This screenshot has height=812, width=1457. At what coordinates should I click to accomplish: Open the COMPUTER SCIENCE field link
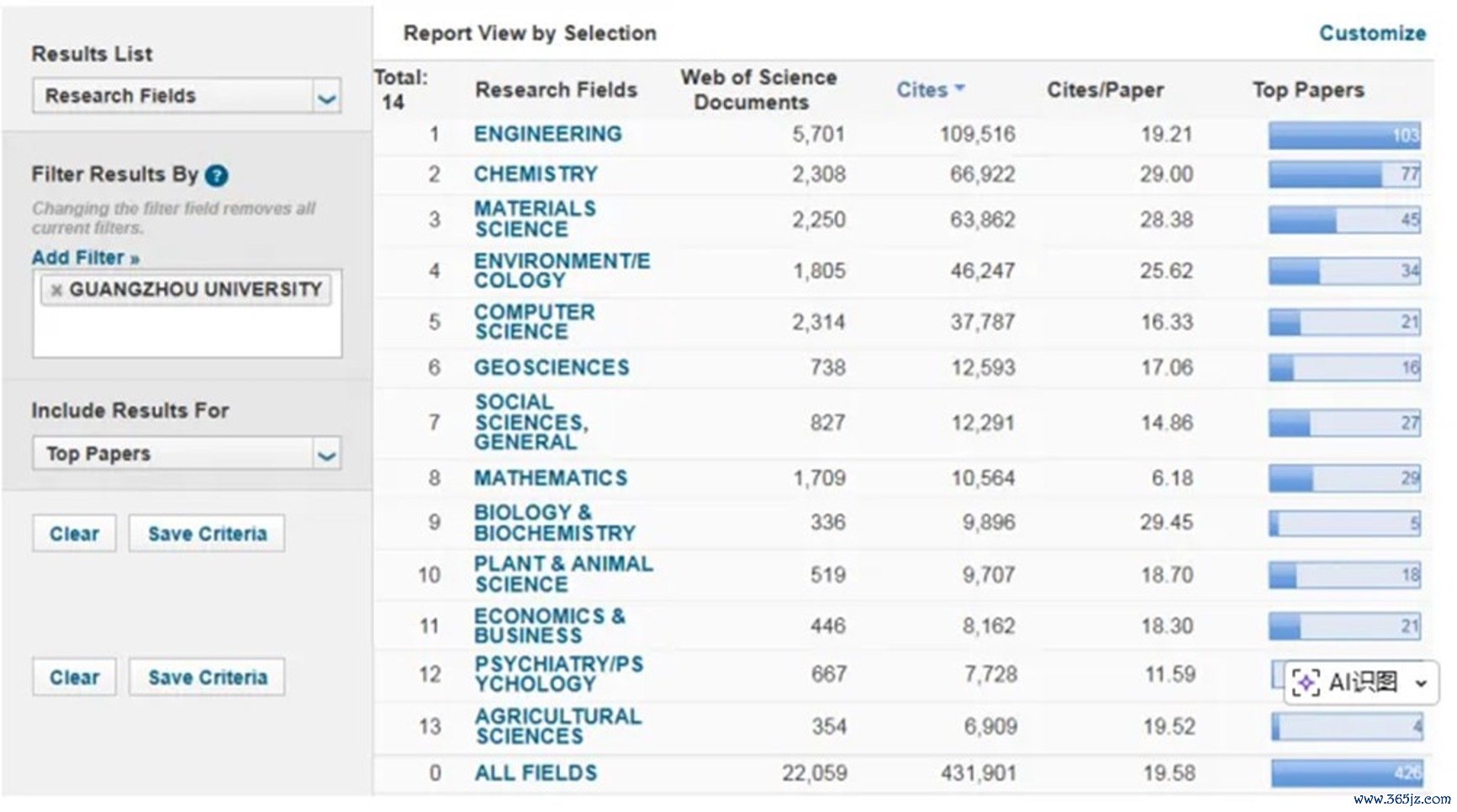click(x=534, y=322)
